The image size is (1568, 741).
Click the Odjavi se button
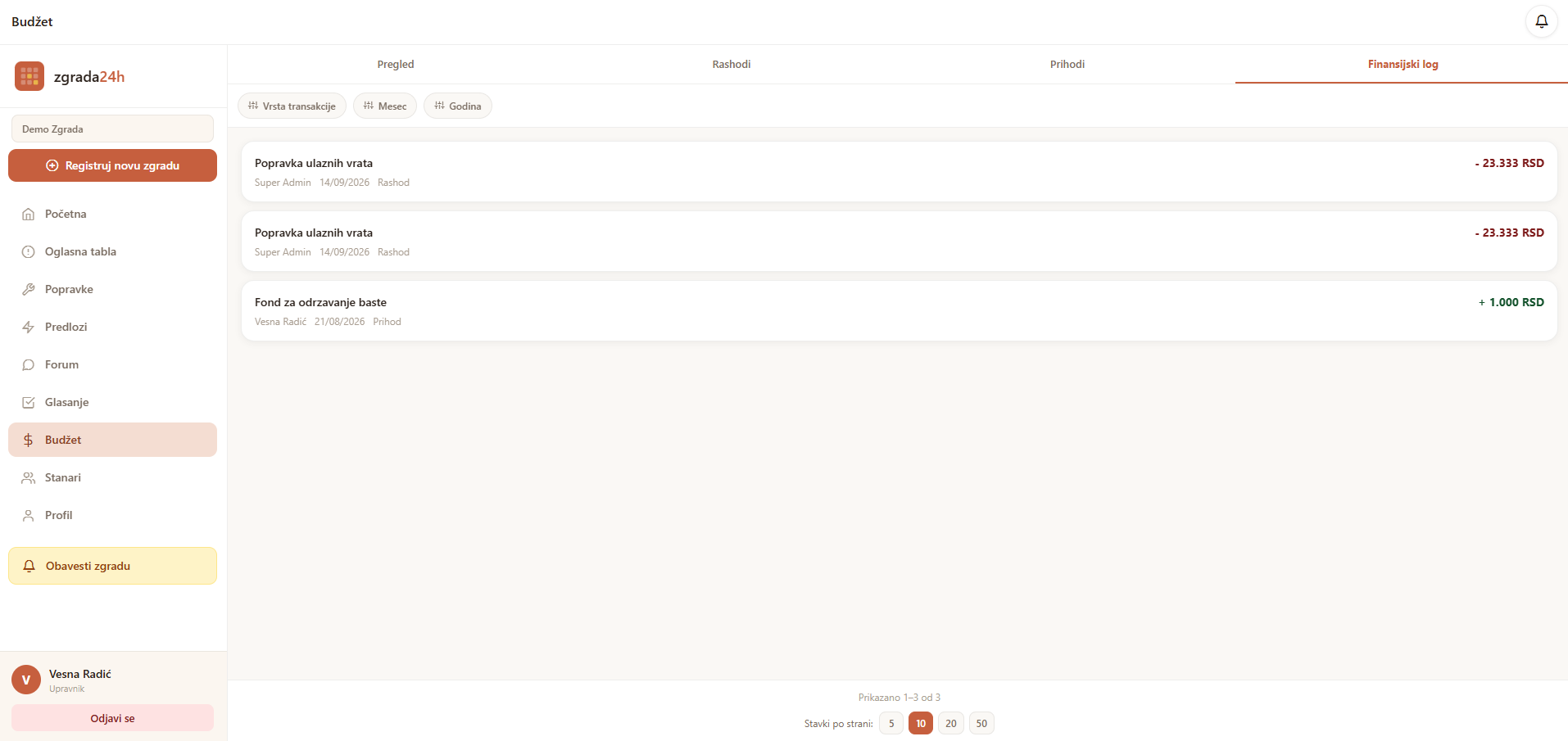(112, 718)
